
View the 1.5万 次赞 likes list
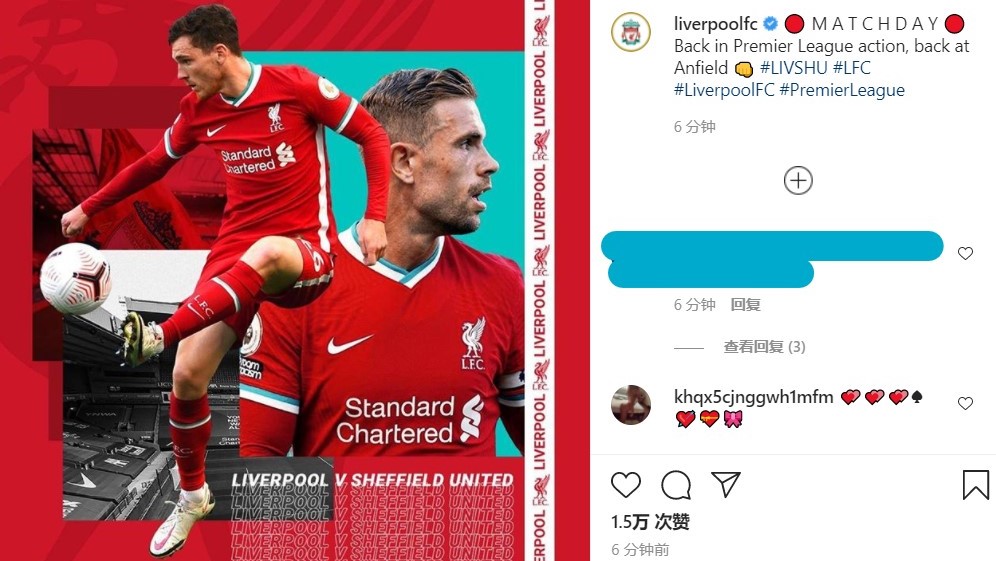[650, 522]
